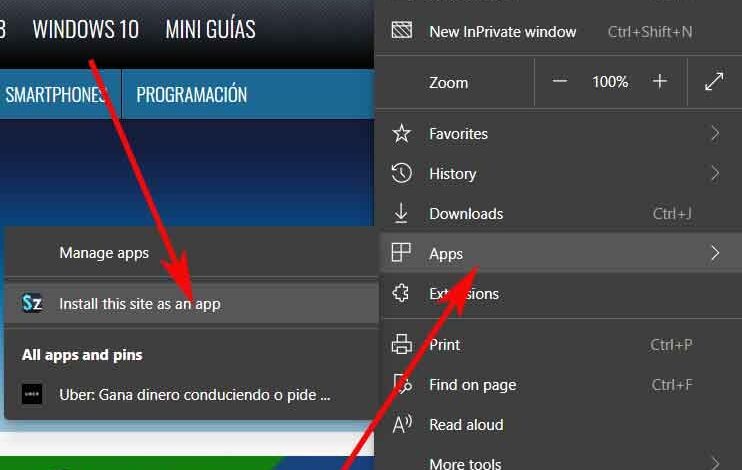Expand the Apps submenu chevron
Screen dimensions: 742x470
coord(715,253)
